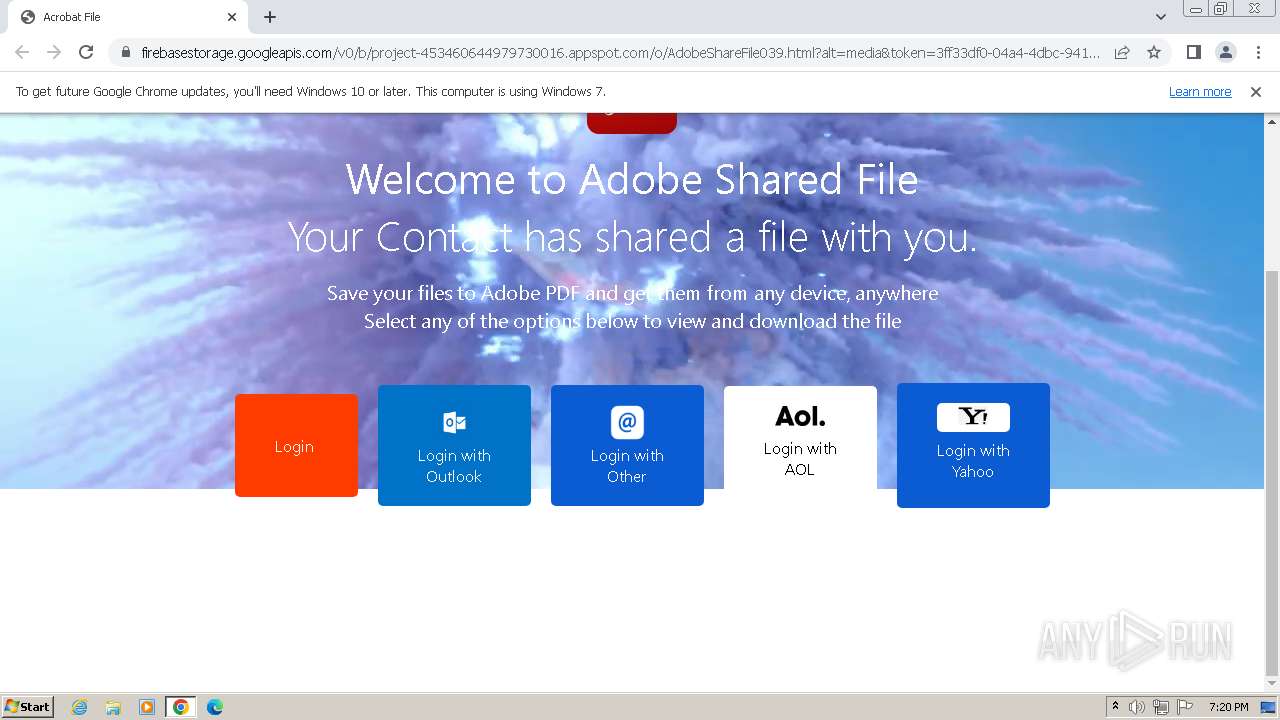Dismiss the Chrome update notification bar
The height and width of the screenshot is (720, 1280).
[x=1256, y=91]
